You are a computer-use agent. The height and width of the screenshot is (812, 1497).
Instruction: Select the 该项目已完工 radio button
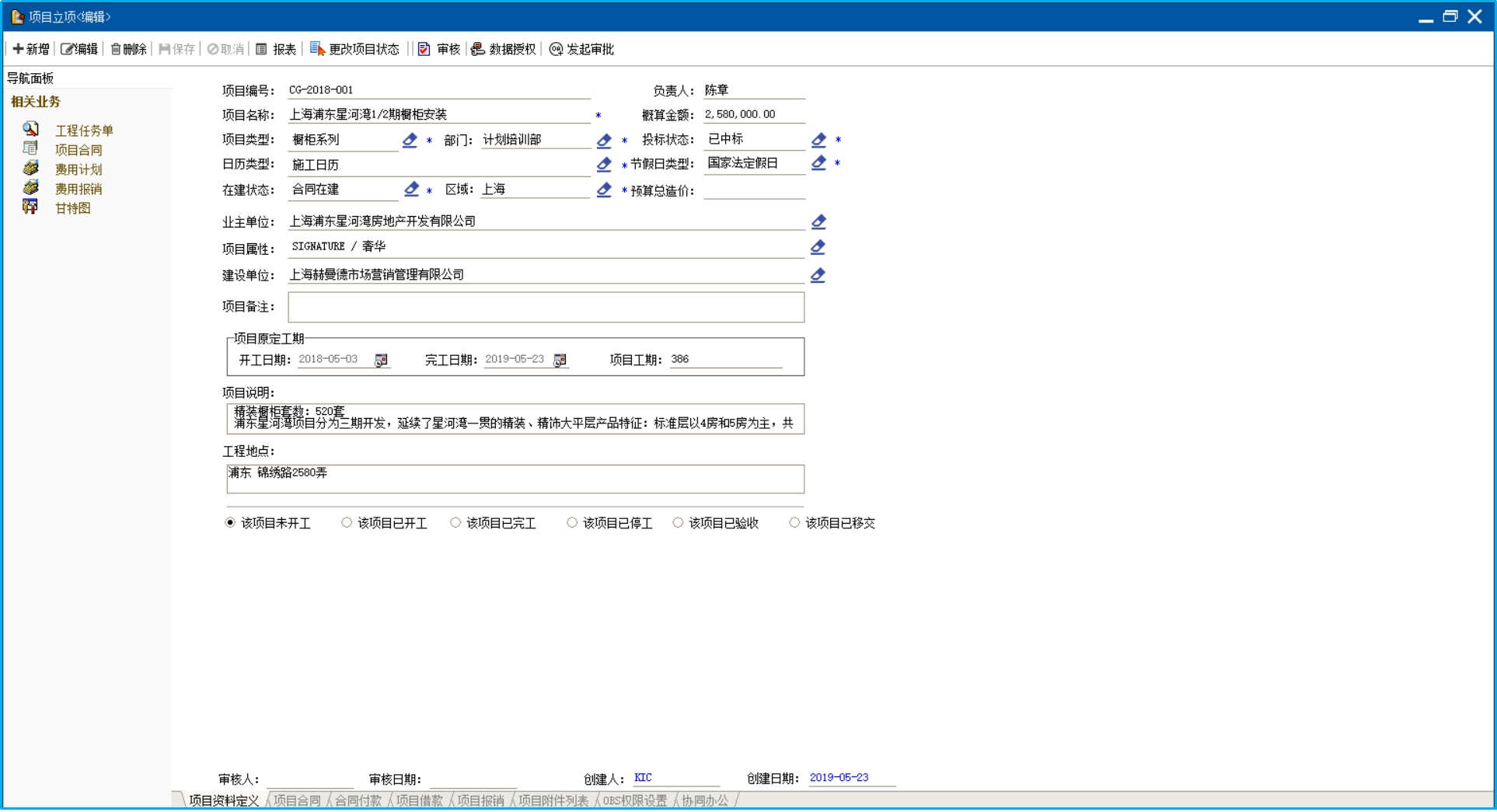(455, 523)
